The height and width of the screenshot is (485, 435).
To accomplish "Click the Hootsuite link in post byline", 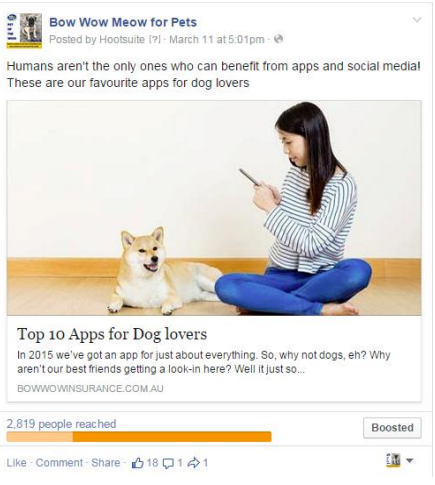I will click(x=122, y=39).
